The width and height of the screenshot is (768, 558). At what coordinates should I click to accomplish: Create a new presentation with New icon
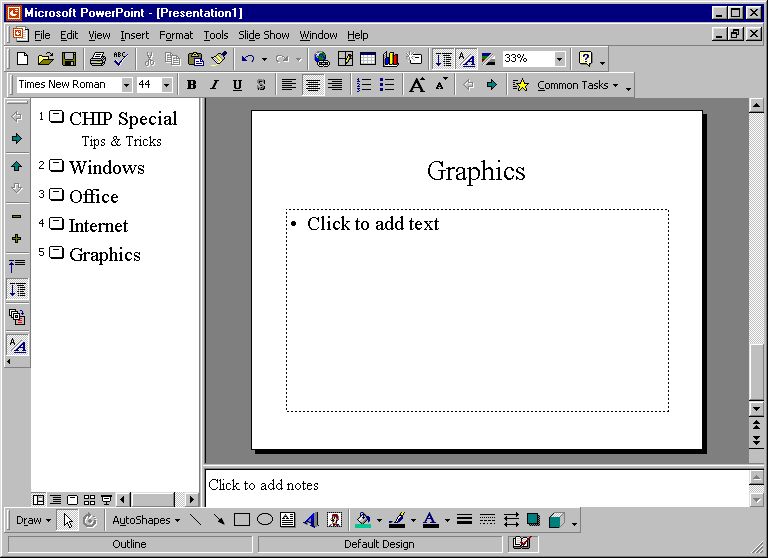[22, 59]
